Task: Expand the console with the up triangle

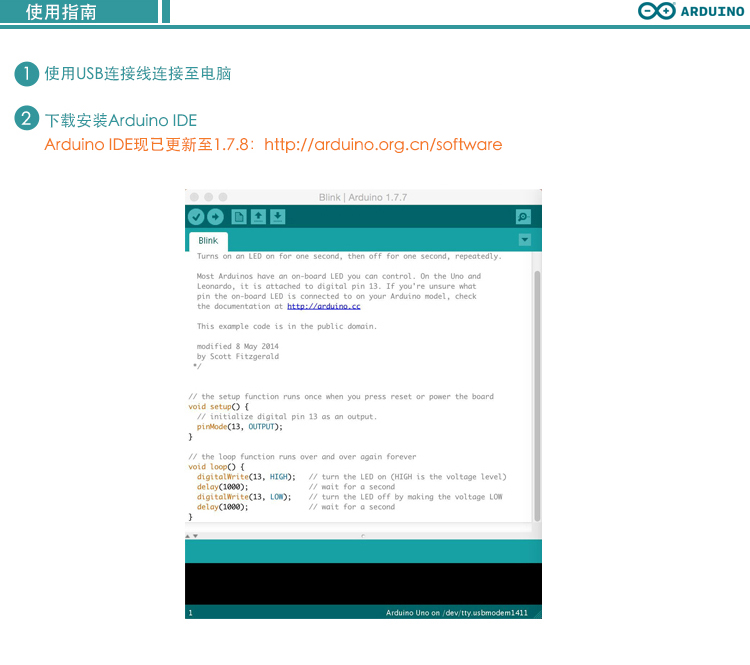Action: pyautogui.click(x=188, y=536)
